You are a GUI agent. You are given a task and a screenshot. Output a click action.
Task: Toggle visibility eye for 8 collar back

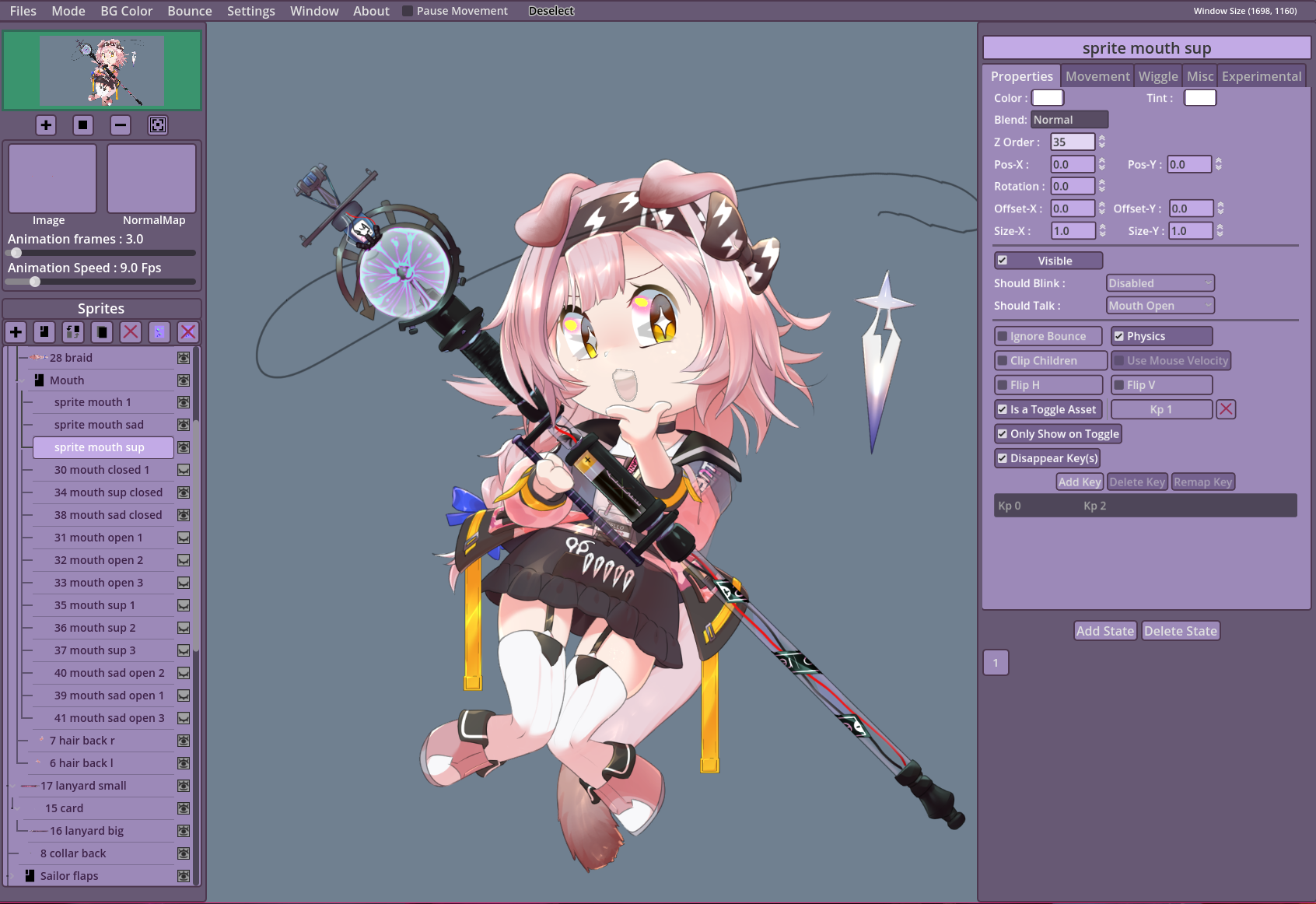184,853
